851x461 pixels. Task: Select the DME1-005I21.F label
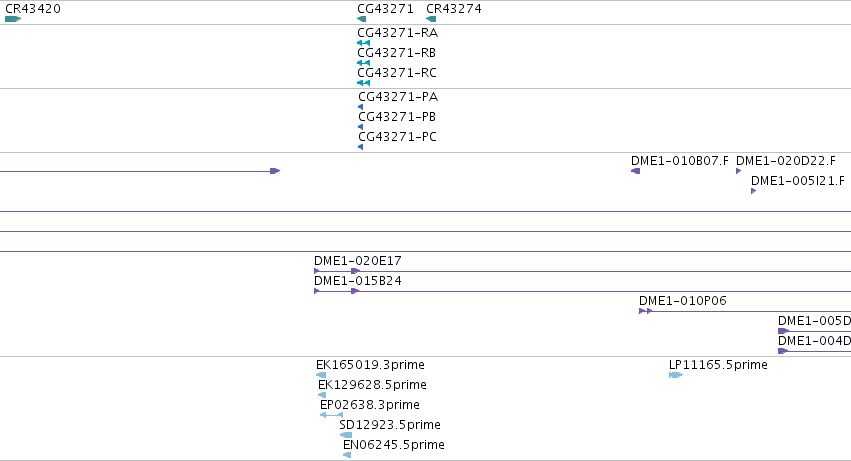tap(798, 181)
